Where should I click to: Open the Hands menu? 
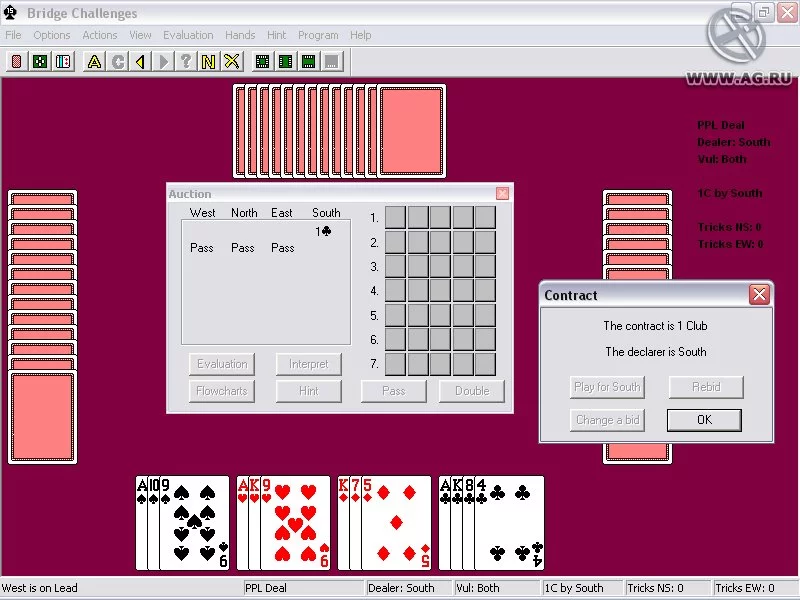pyautogui.click(x=240, y=35)
